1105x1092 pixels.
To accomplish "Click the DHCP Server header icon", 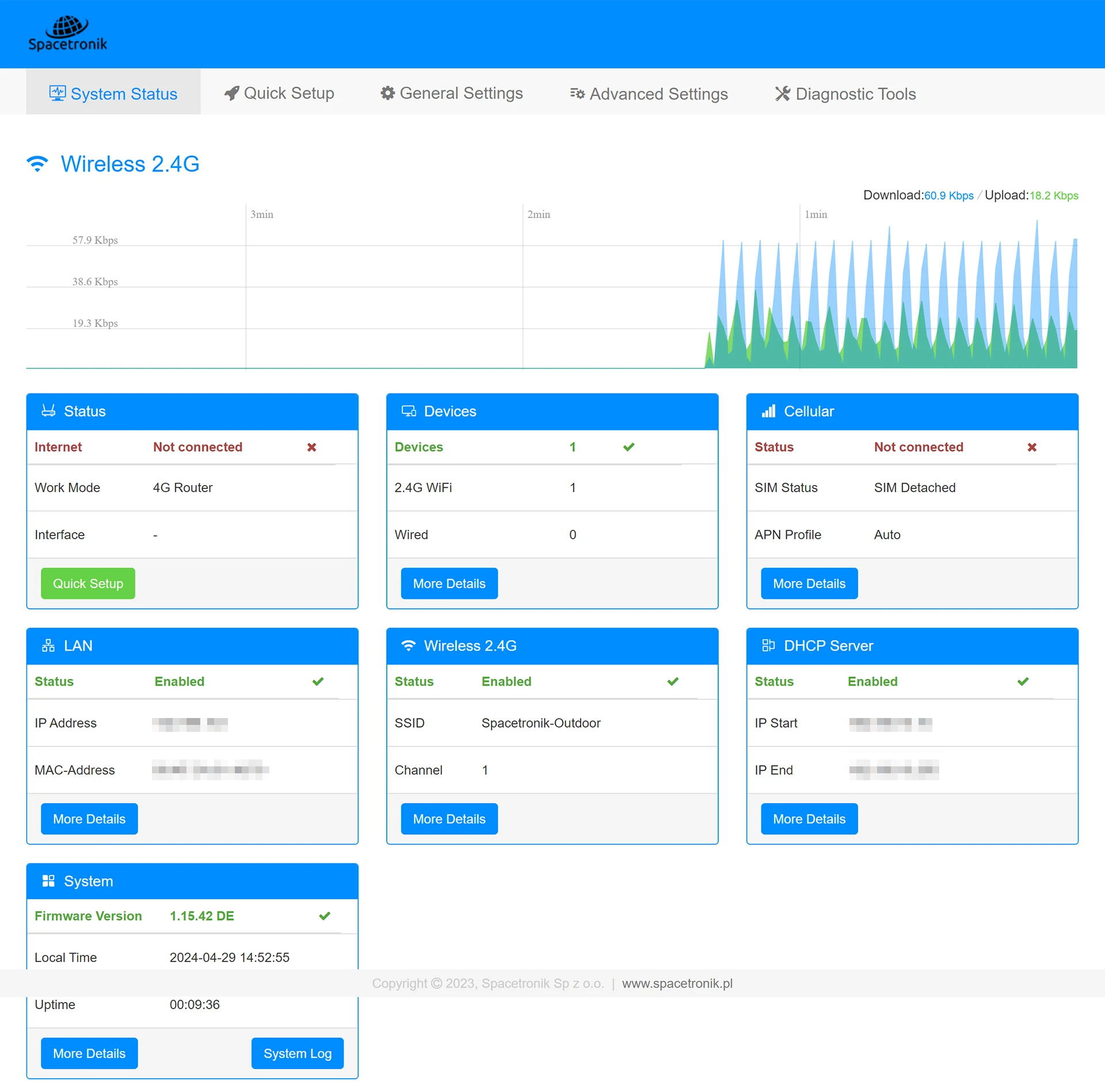I will (x=768, y=646).
